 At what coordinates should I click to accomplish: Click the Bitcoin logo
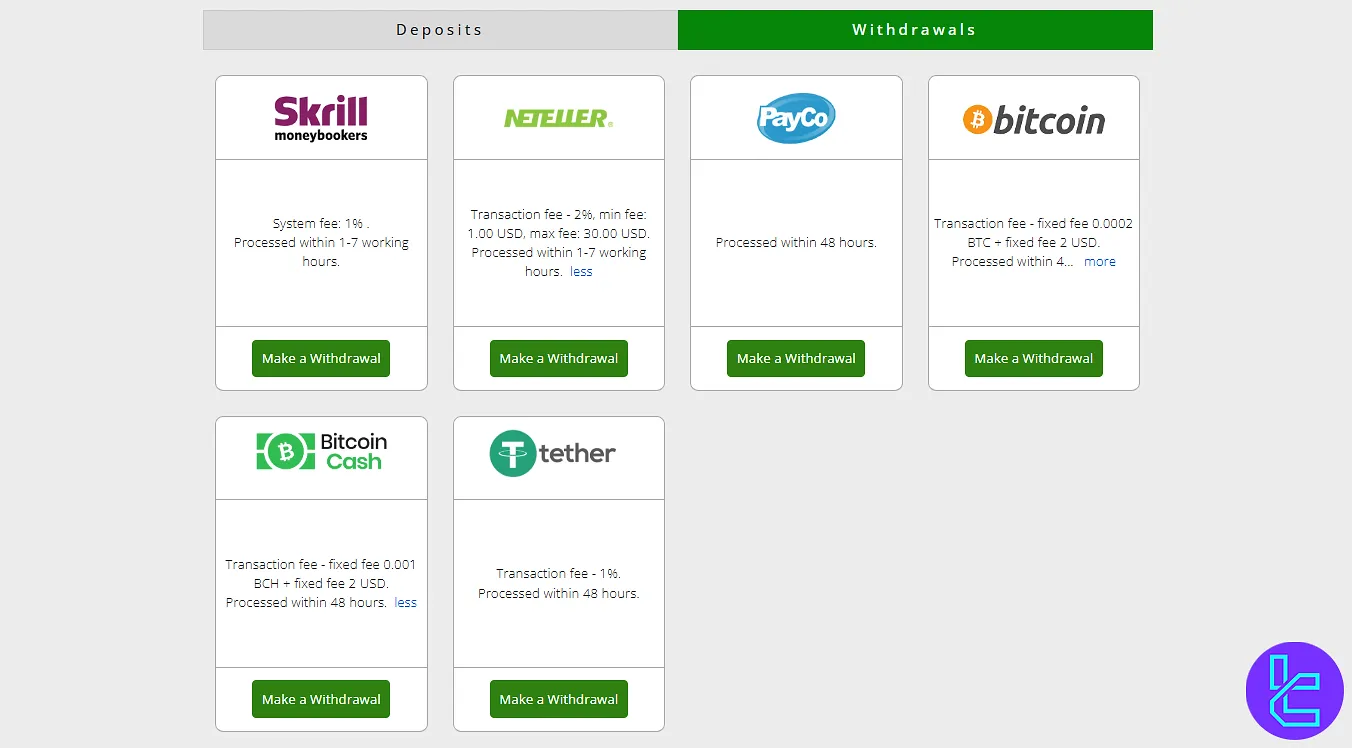pyautogui.click(x=1034, y=120)
